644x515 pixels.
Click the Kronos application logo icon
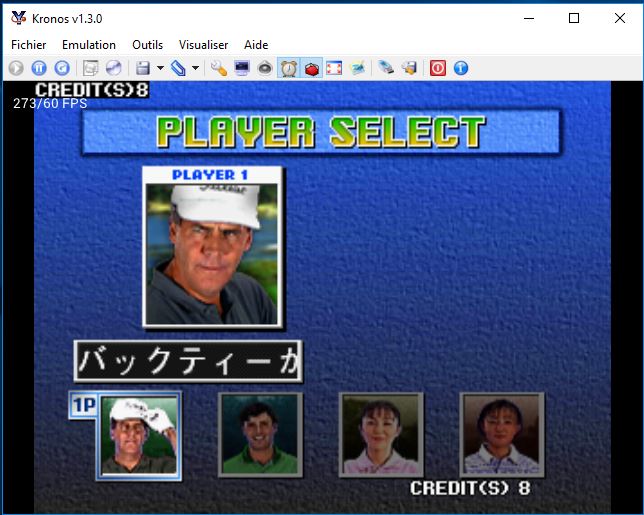click(x=18, y=18)
